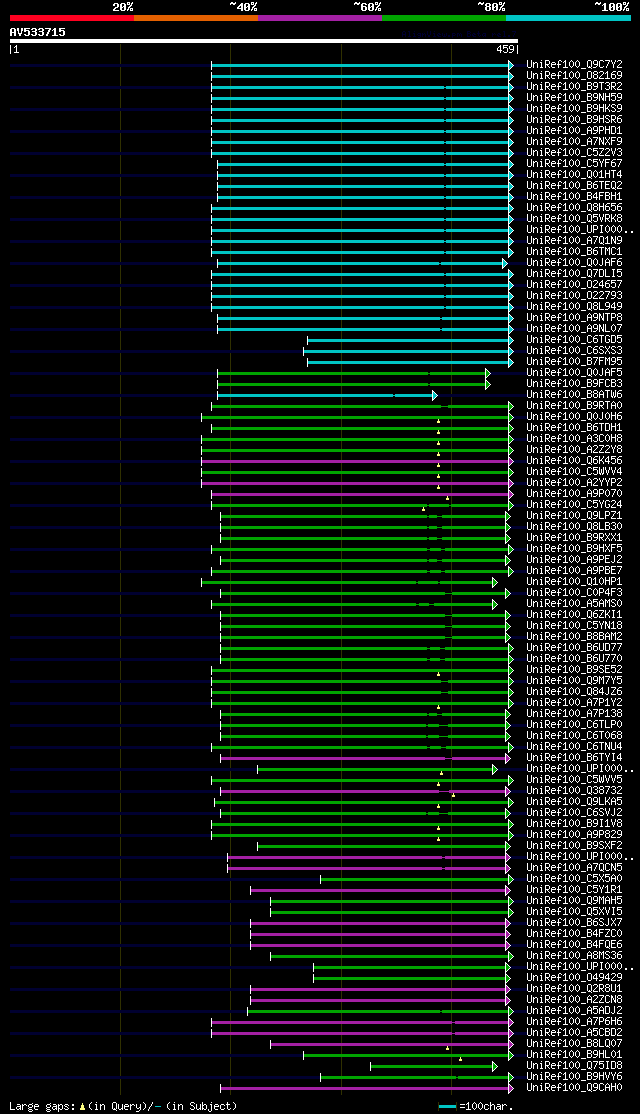
Task: Open hit UniRef100_Q5VRK8
Action: tap(575, 219)
